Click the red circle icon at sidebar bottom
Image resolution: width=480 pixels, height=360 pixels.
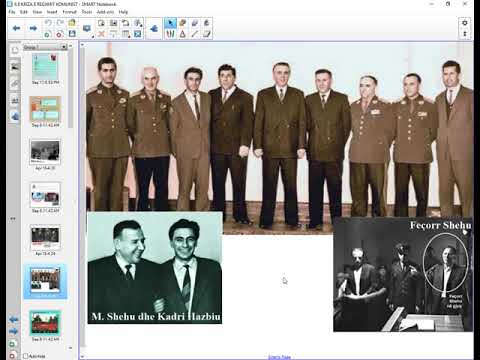[13, 355]
